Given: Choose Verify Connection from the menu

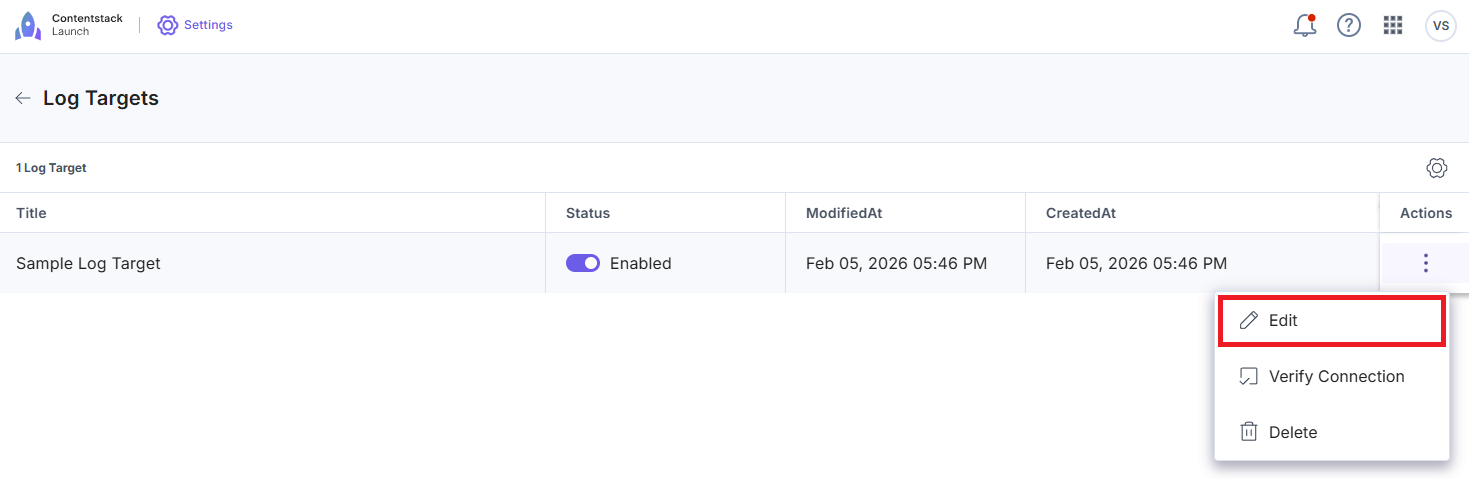Looking at the screenshot, I should [1336, 376].
